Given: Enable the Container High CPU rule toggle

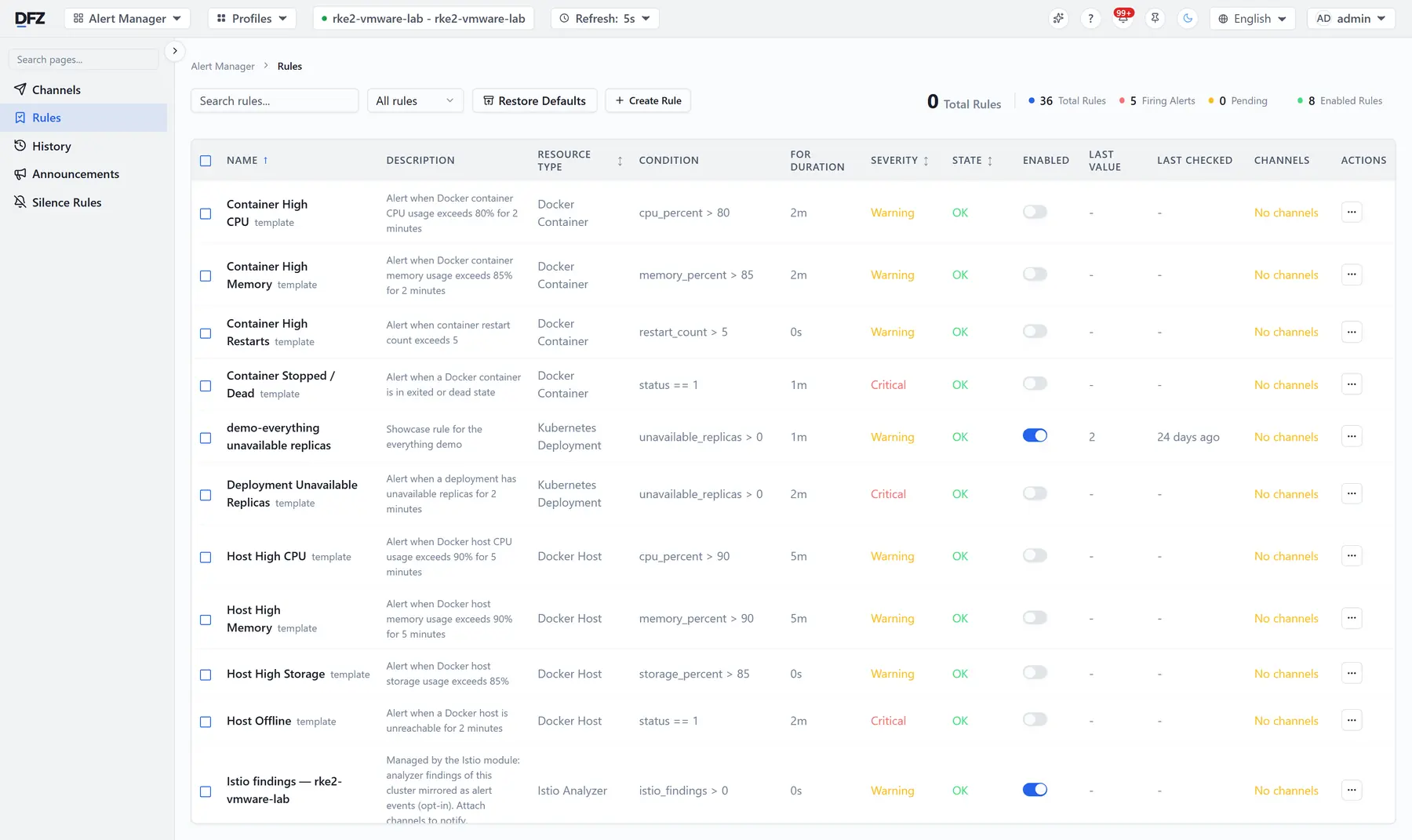Looking at the screenshot, I should click(1035, 212).
